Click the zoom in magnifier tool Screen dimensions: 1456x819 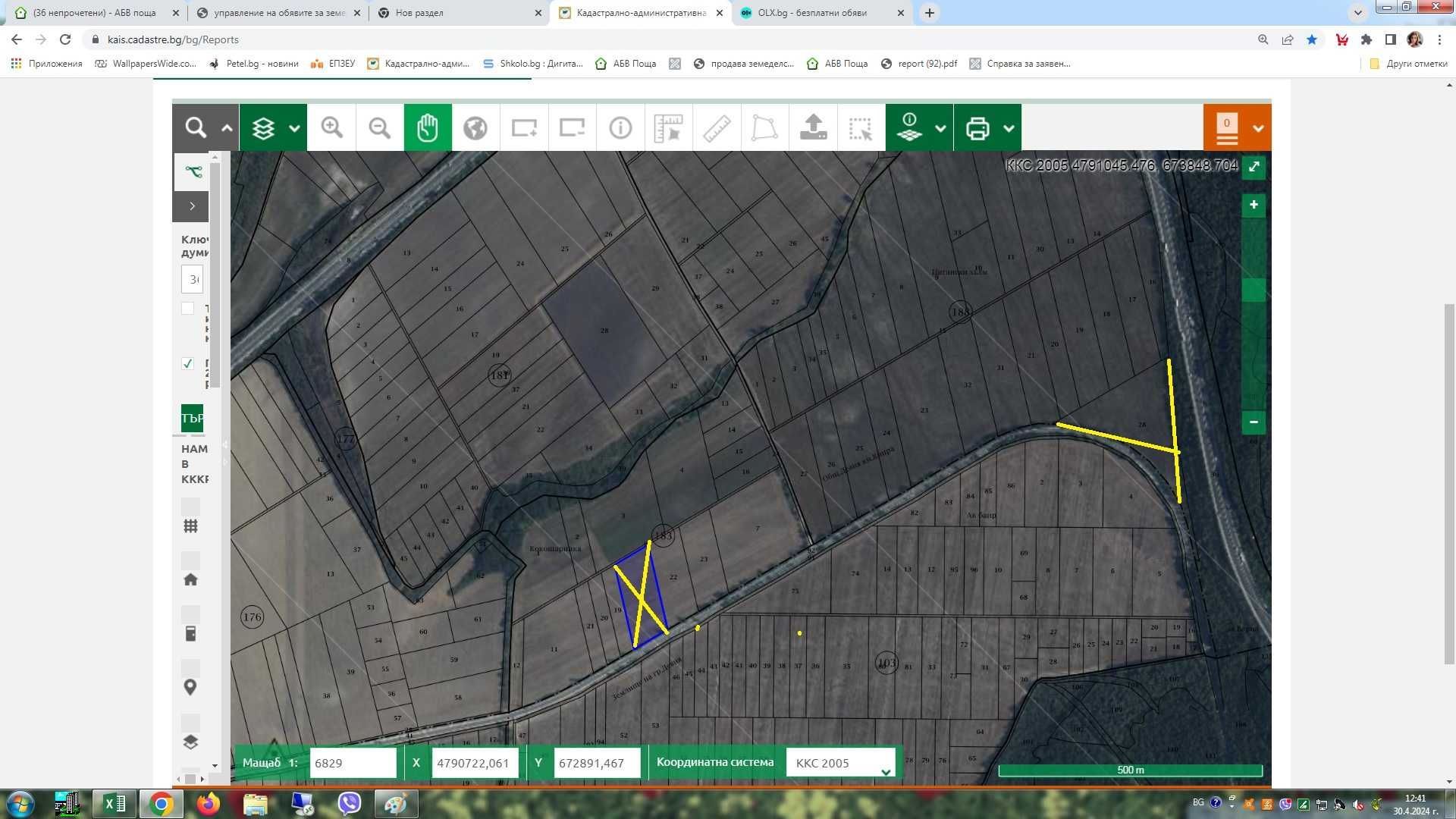[331, 127]
